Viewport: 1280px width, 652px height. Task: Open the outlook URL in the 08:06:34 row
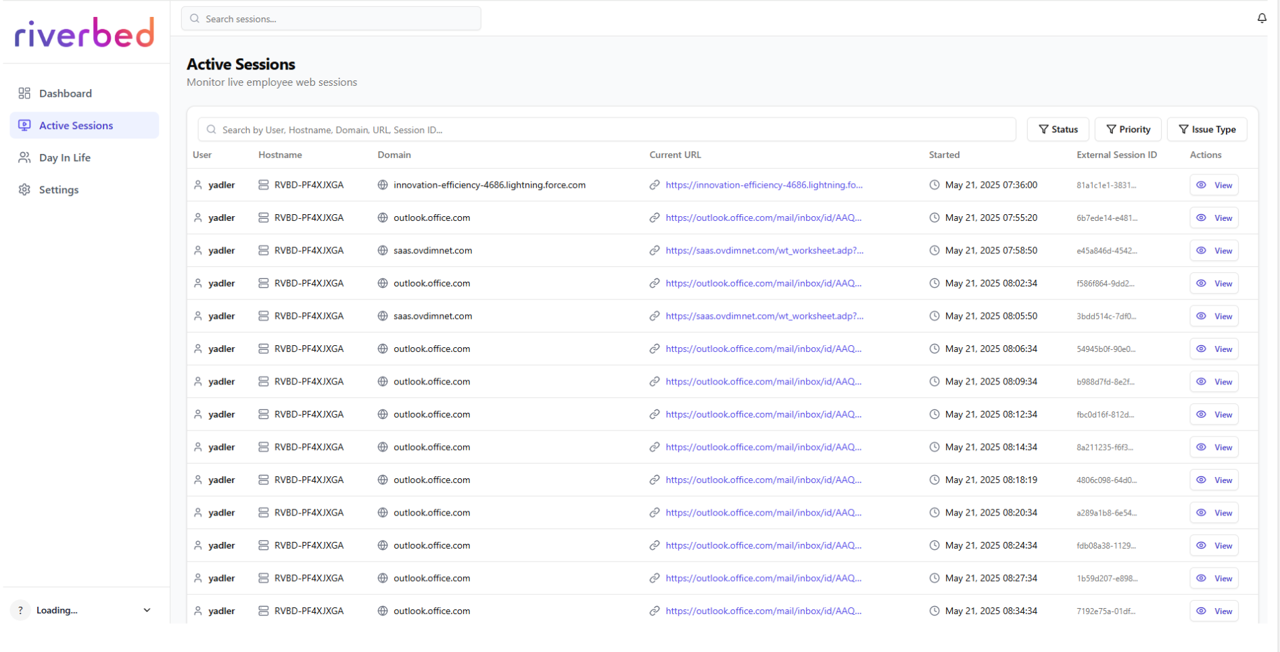(764, 349)
